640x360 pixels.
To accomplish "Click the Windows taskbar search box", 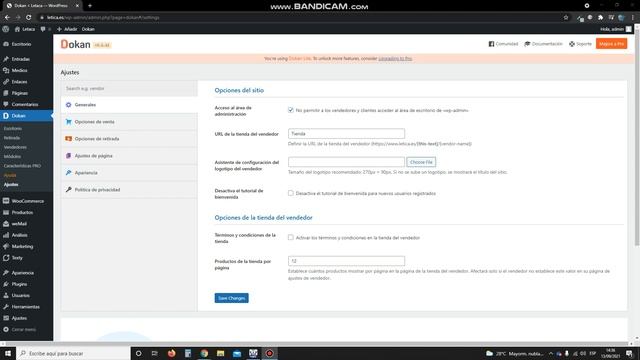I will coord(73,353).
